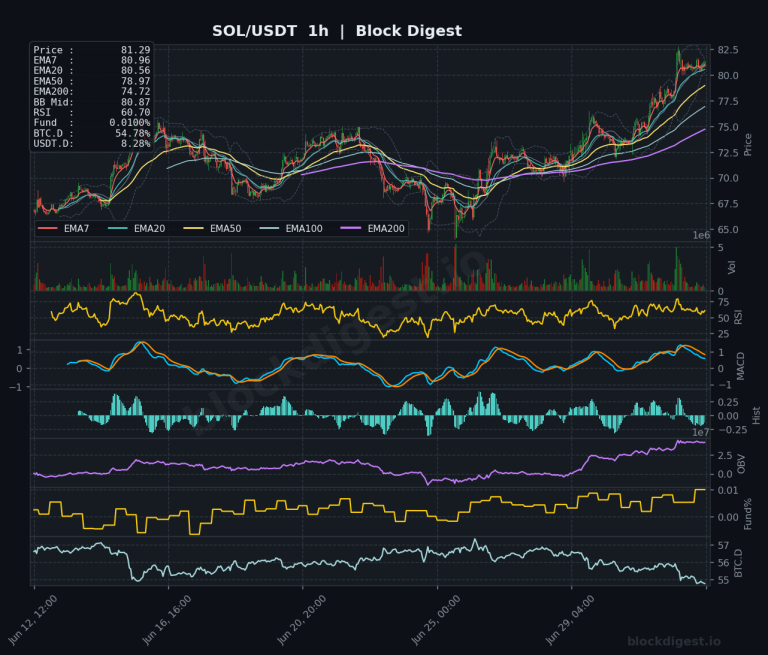Viewport: 768px width, 655px height.
Task: Click the 'Fund : 0.0100%' stats row
Action: [x=92, y=123]
